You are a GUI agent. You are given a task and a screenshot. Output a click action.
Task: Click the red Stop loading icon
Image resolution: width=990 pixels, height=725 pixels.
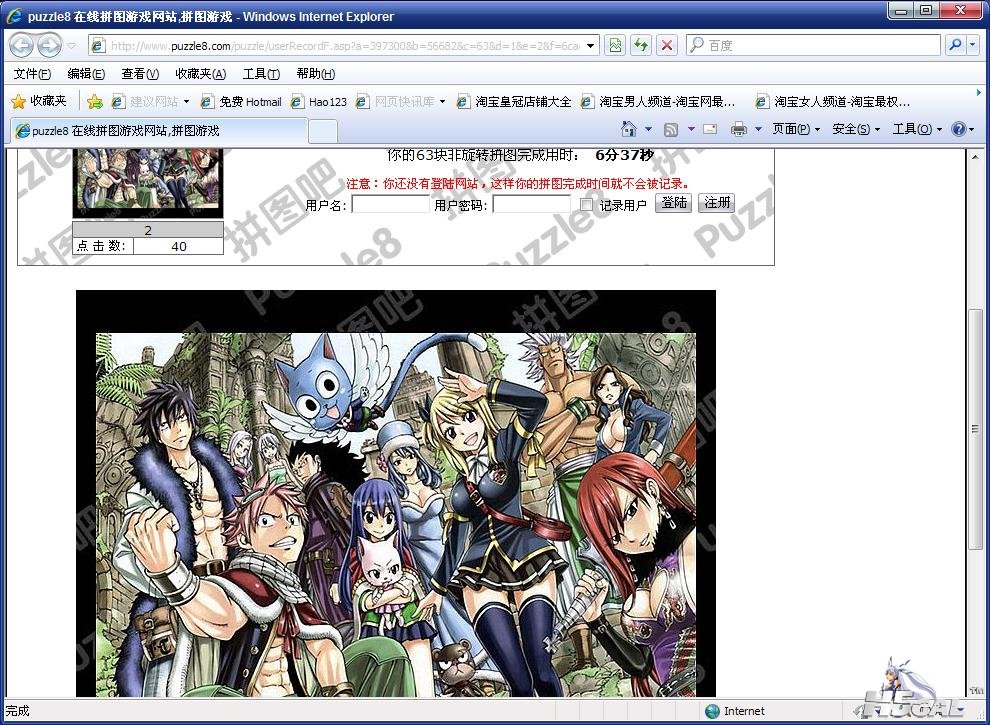(x=667, y=45)
